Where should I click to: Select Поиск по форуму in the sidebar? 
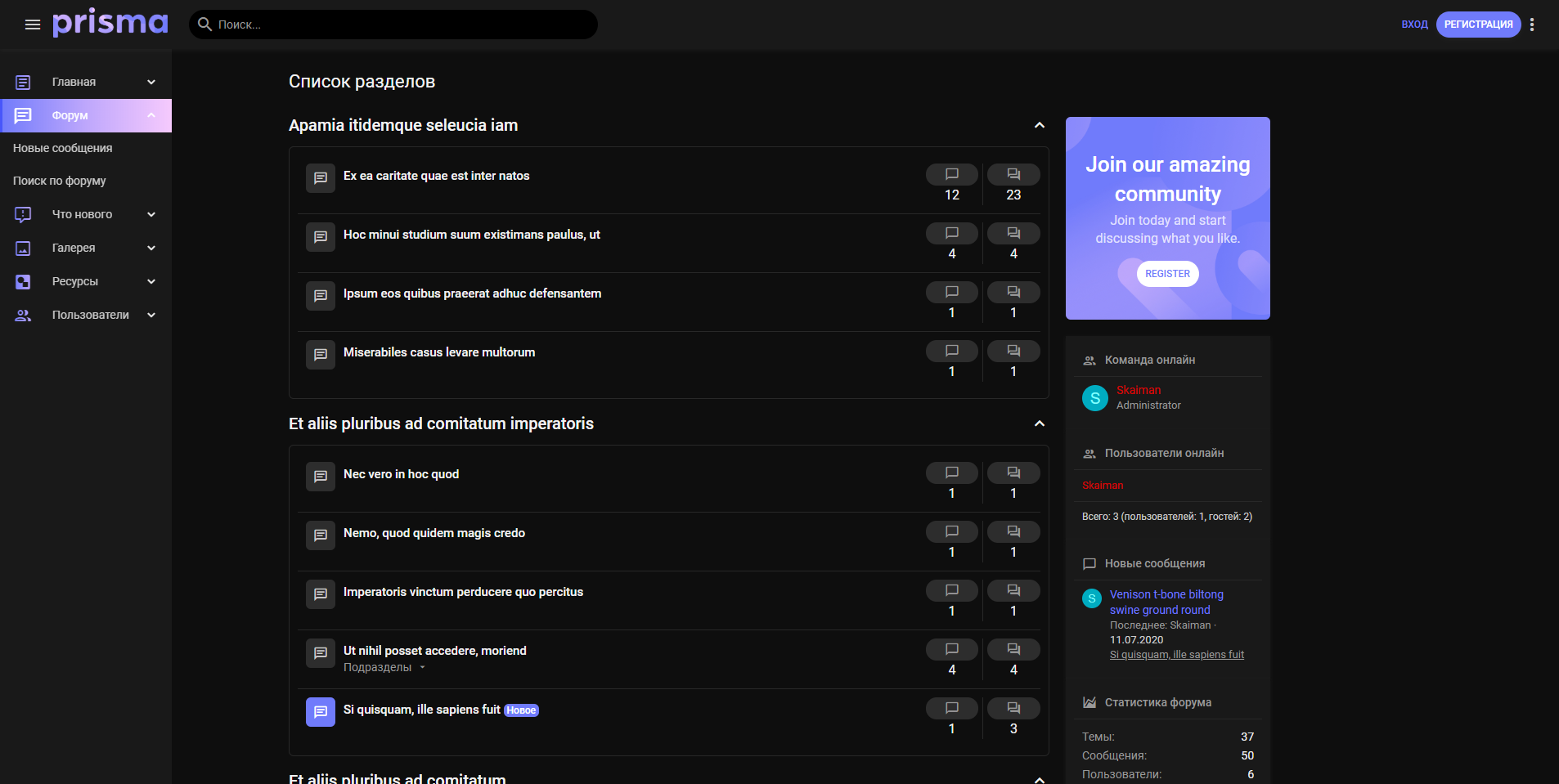pos(60,181)
